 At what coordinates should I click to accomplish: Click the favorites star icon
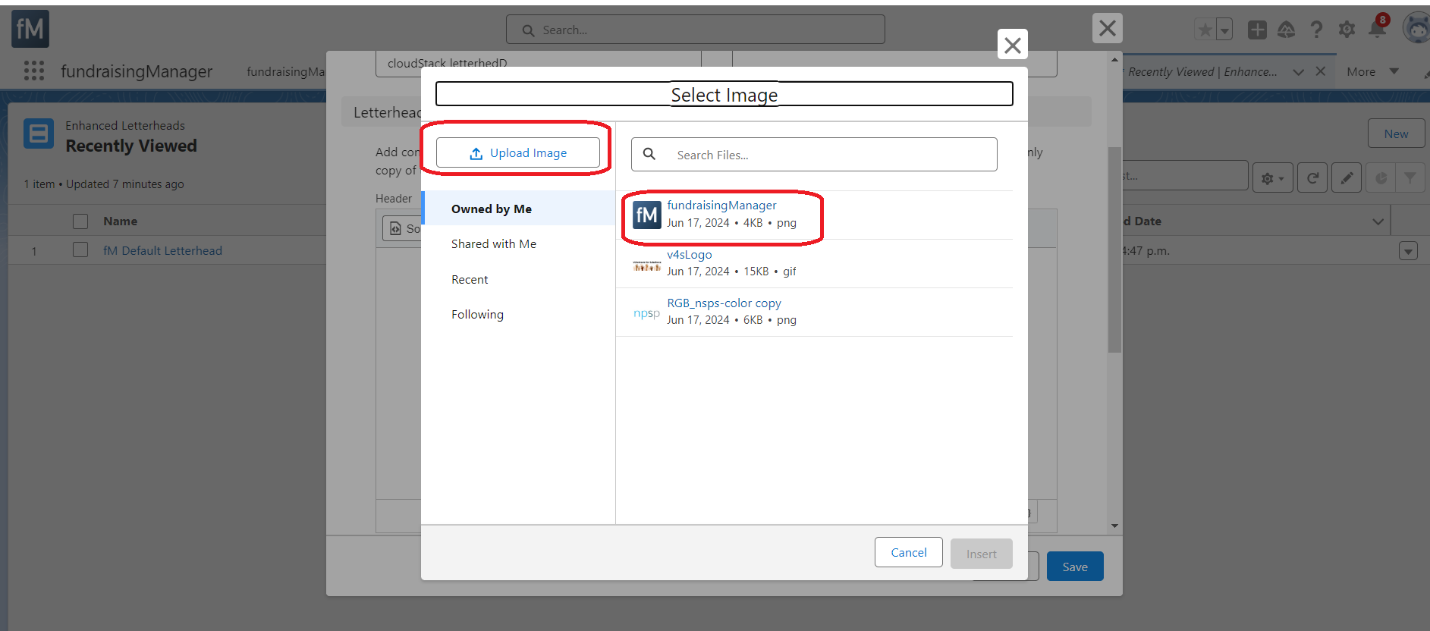tap(1206, 30)
